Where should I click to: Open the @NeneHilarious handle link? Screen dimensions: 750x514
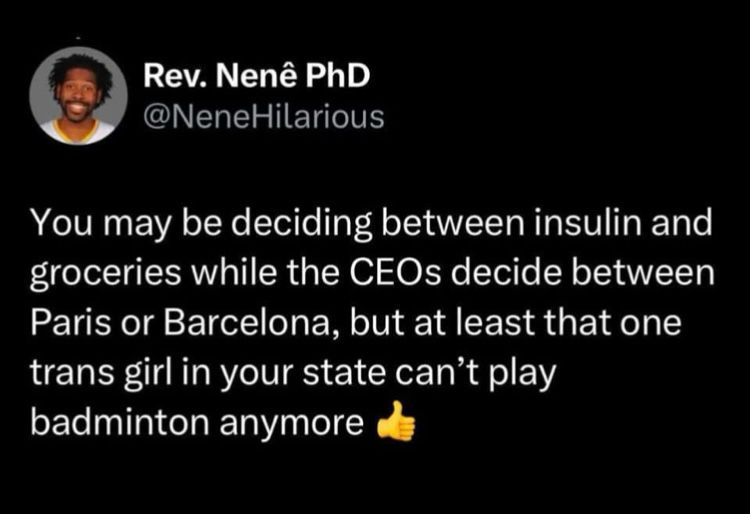tap(264, 117)
